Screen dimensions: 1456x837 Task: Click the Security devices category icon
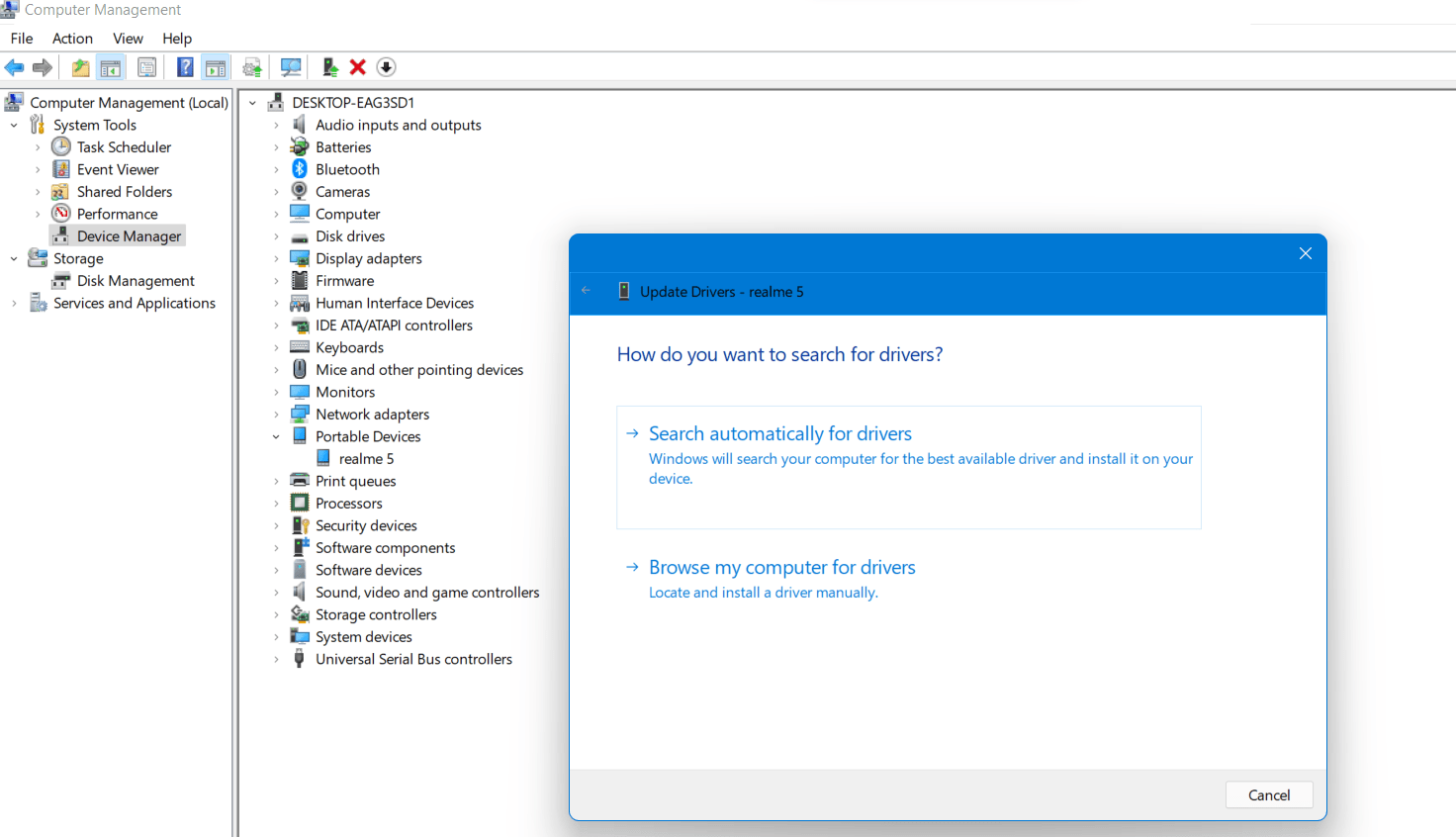(x=301, y=525)
